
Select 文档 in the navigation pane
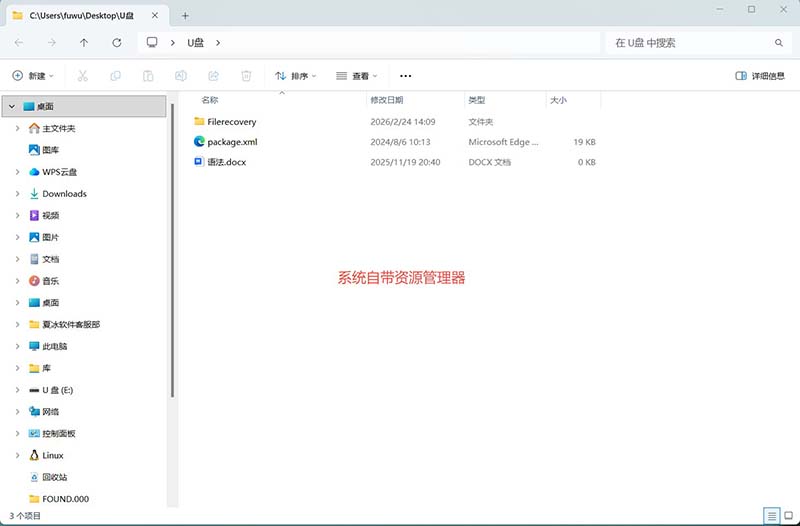pos(51,259)
